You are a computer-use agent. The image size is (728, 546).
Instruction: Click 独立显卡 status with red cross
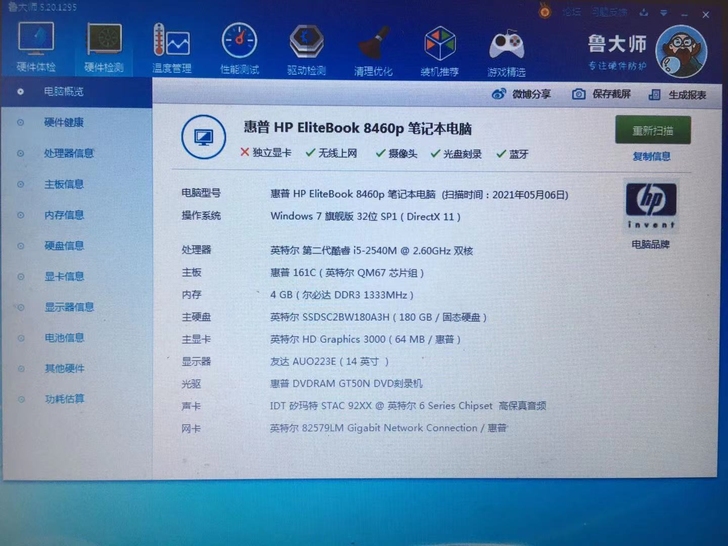pos(266,153)
